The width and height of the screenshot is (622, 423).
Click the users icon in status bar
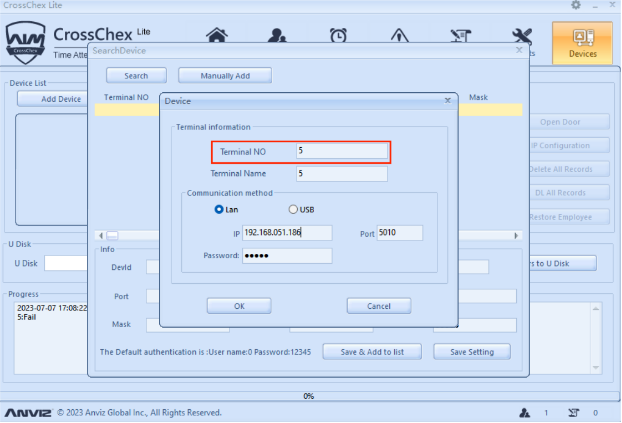[523, 412]
